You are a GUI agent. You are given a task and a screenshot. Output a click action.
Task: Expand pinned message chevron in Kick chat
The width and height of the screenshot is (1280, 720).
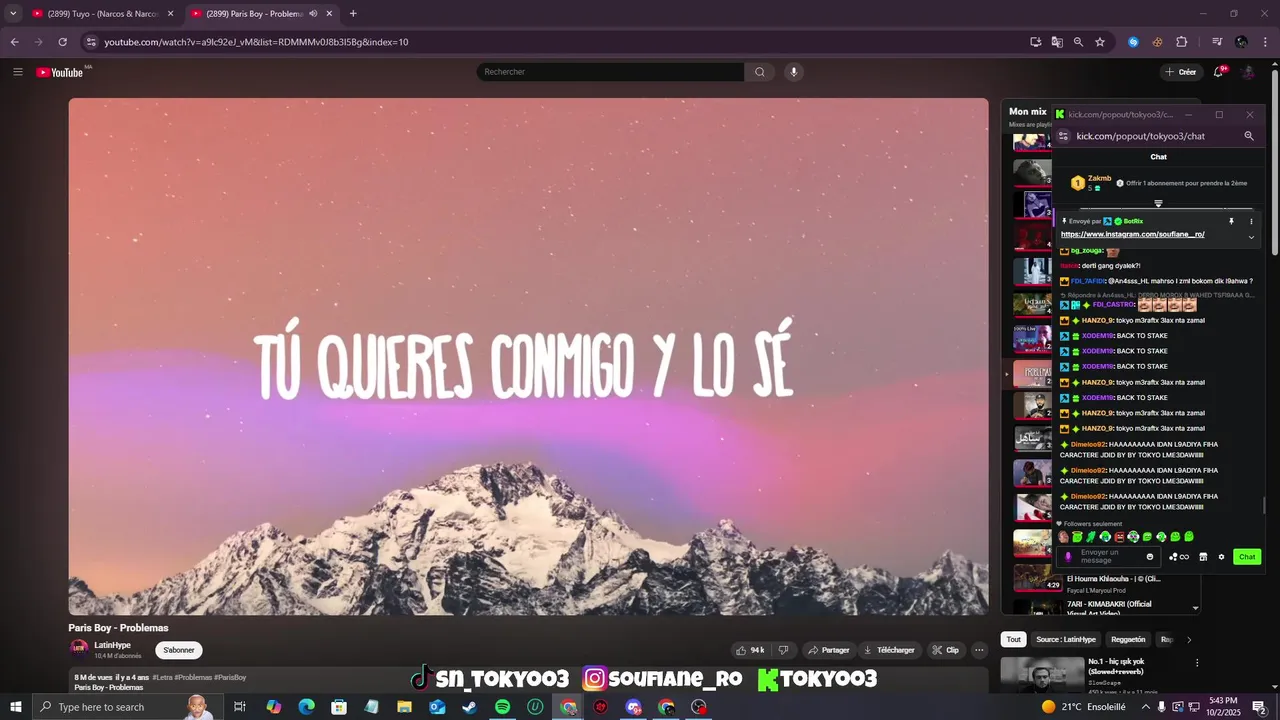[x=1251, y=237]
